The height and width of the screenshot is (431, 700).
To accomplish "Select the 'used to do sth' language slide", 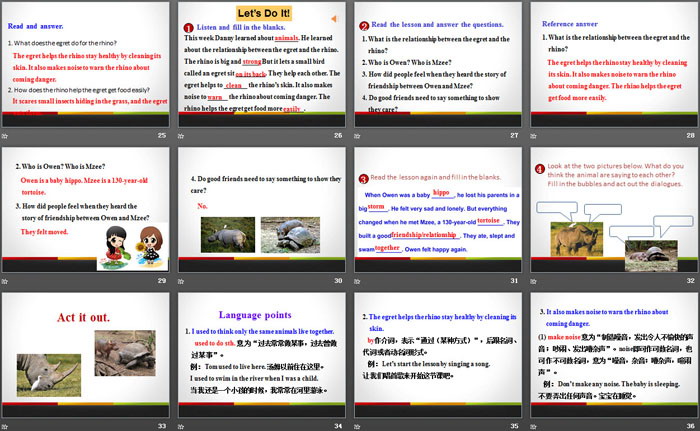I will (262, 355).
